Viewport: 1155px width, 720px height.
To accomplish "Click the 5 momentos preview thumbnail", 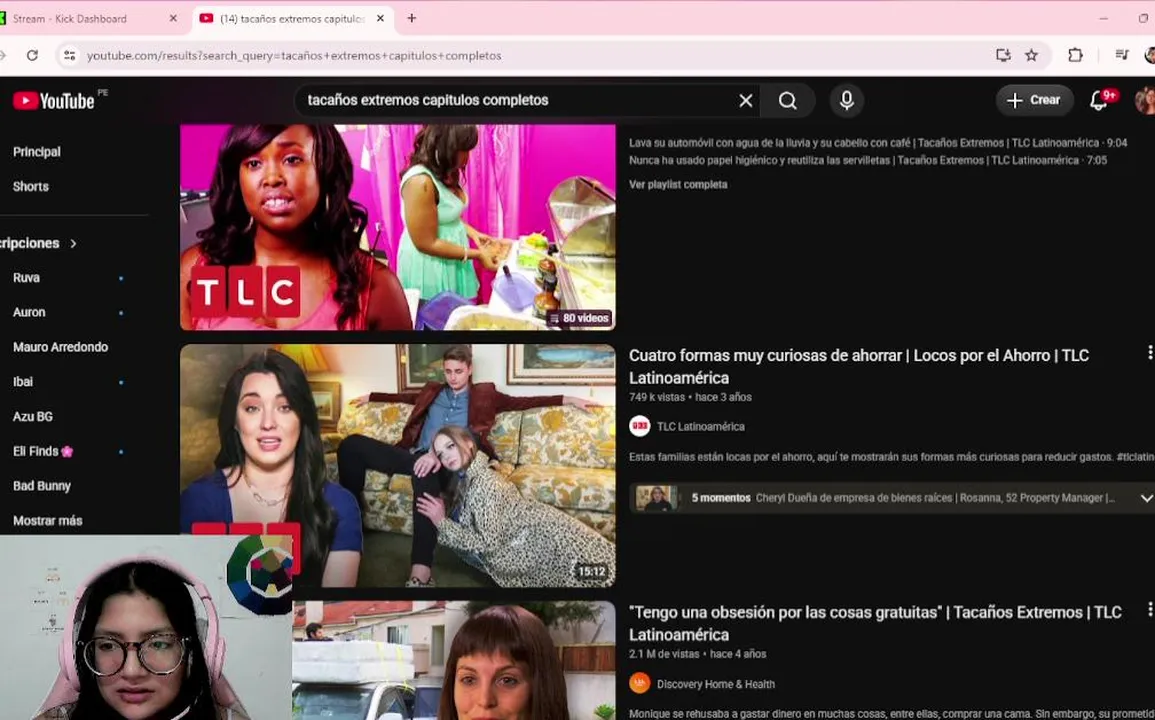I will [656, 498].
